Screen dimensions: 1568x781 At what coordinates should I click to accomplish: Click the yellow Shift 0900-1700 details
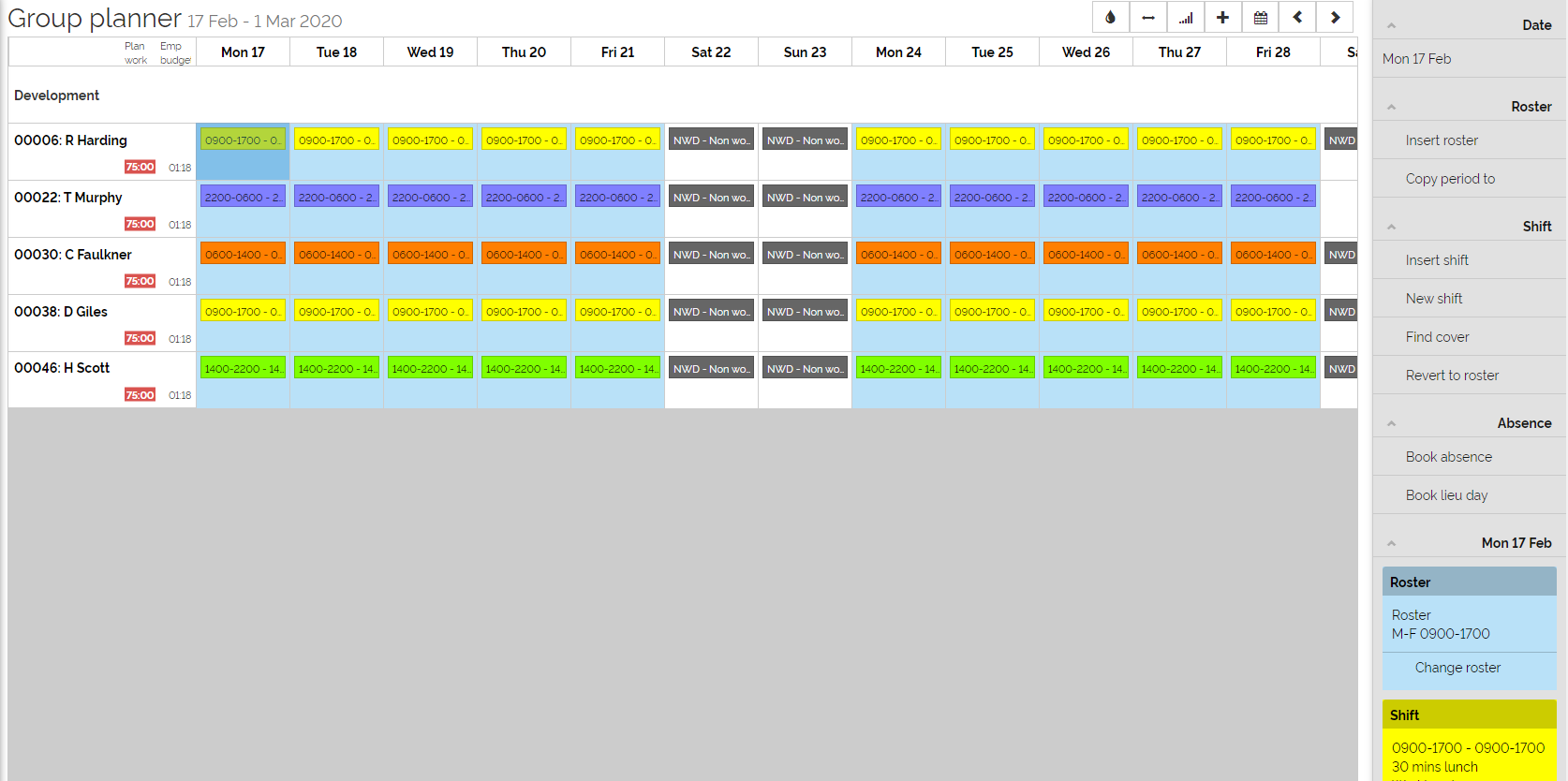pyautogui.click(x=1468, y=757)
